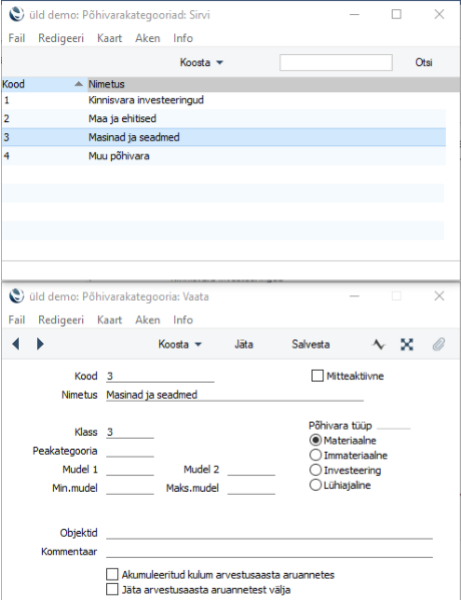The width and height of the screenshot is (461, 600).
Task: Click the expand window cross-arrows icon
Action: click(407, 344)
